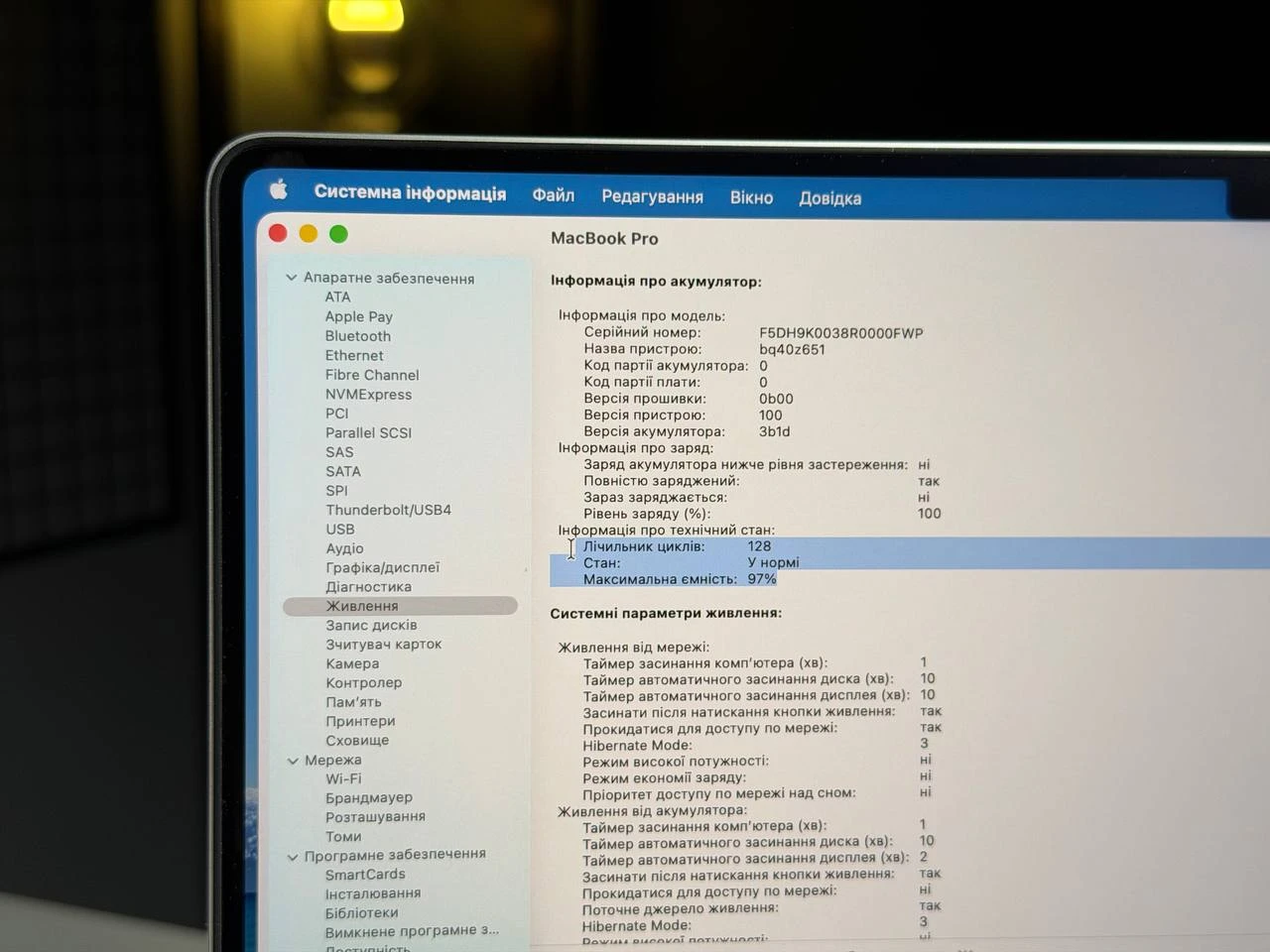This screenshot has height=952, width=1270.
Task: Select Бібліотеки in the sidebar
Action: (361, 912)
